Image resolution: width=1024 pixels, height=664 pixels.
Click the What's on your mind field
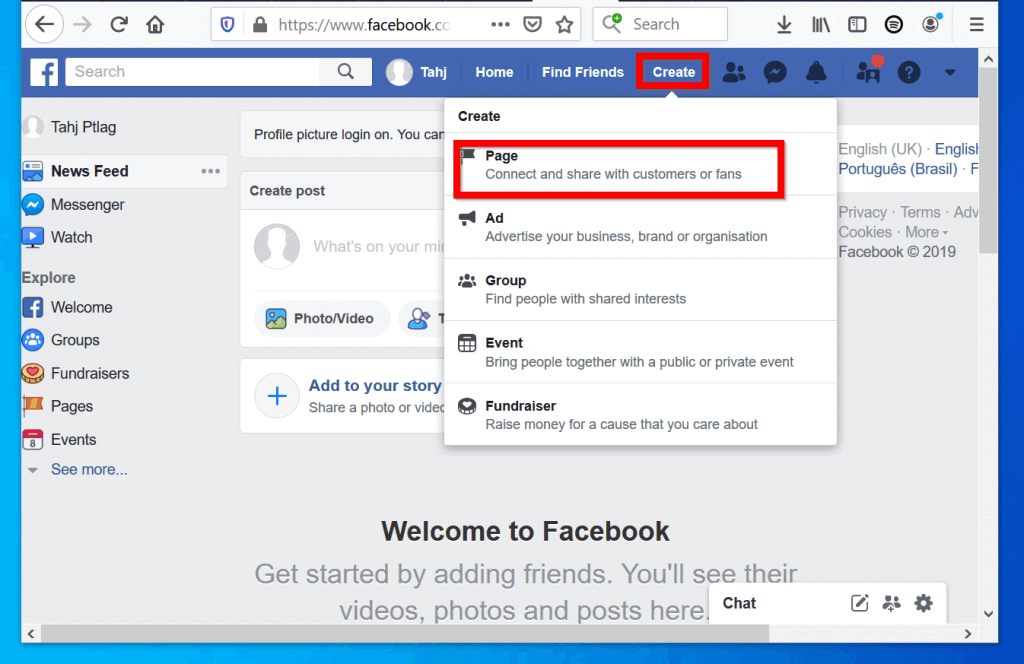coord(377,247)
